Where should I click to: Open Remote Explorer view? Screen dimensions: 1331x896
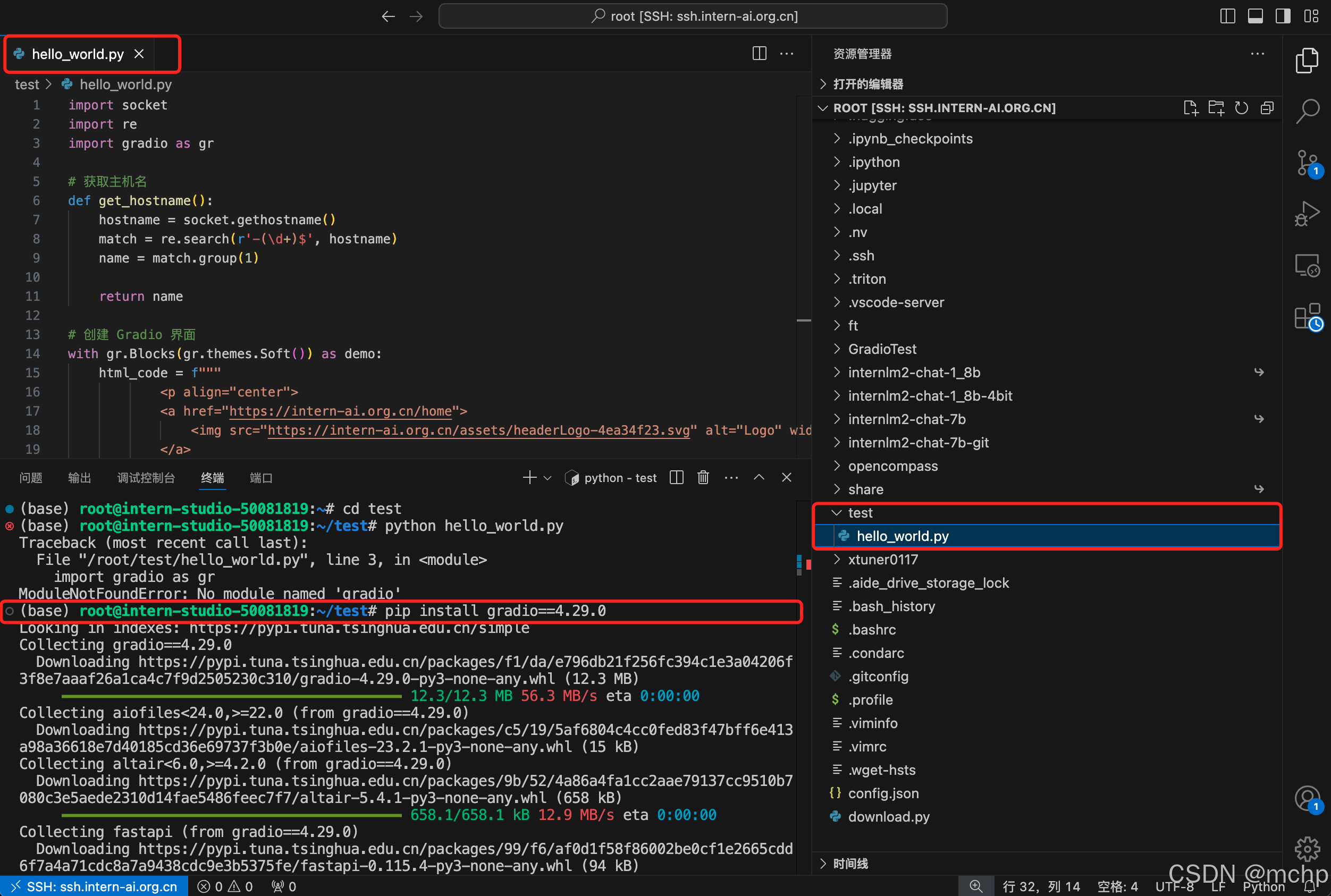point(1307,266)
